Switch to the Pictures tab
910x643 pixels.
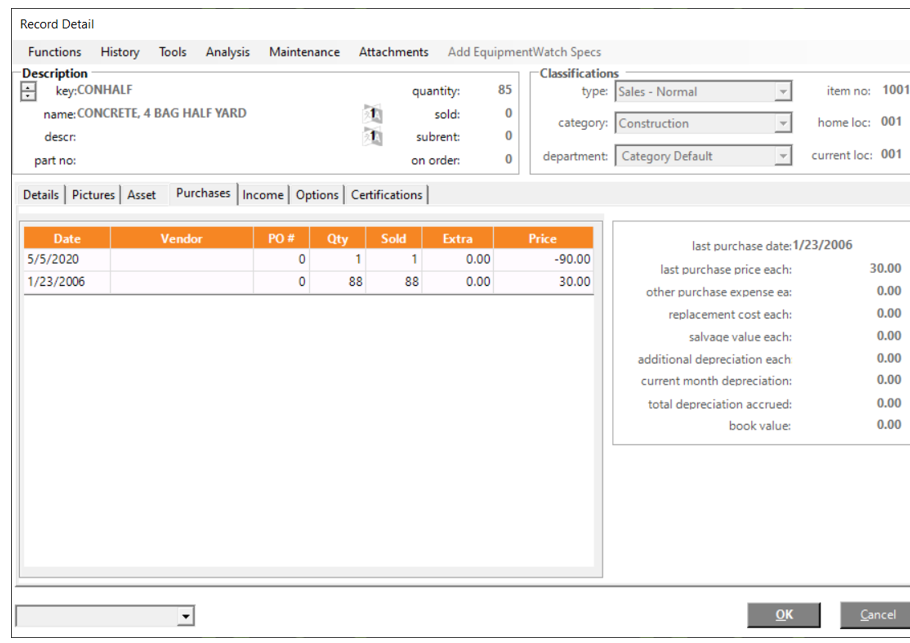point(93,195)
